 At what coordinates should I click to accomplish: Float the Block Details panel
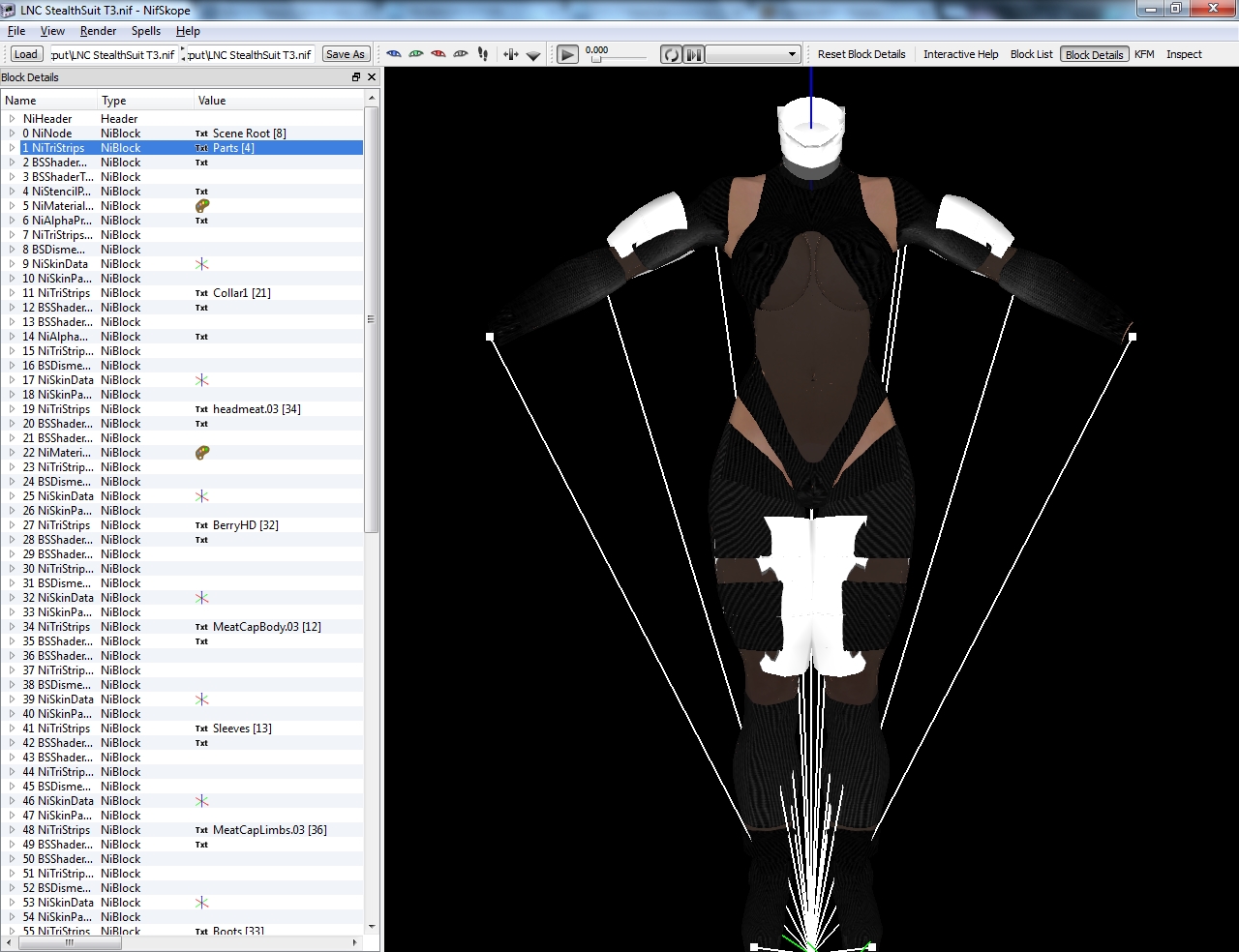coord(356,77)
